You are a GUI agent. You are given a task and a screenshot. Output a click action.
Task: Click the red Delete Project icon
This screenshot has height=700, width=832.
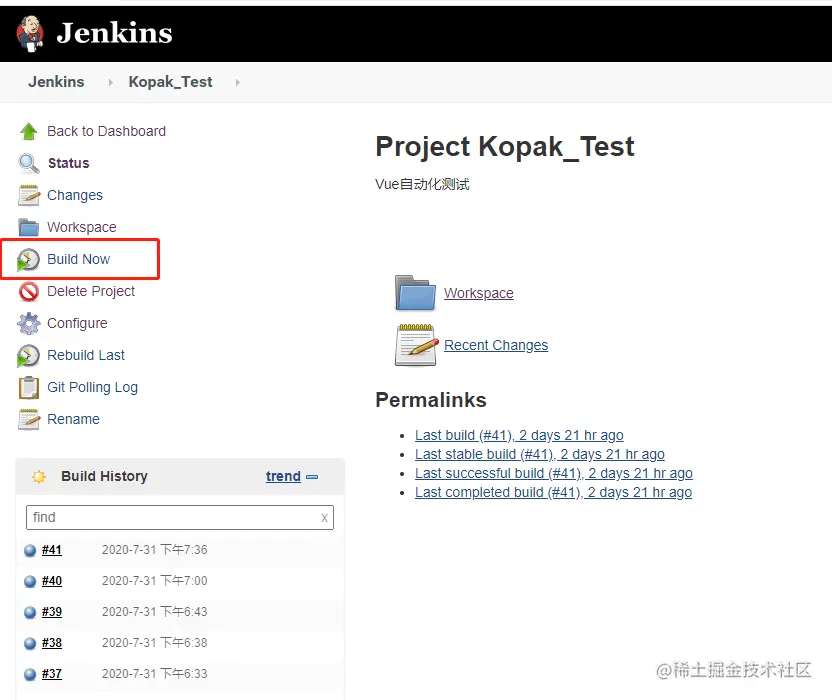pos(29,291)
